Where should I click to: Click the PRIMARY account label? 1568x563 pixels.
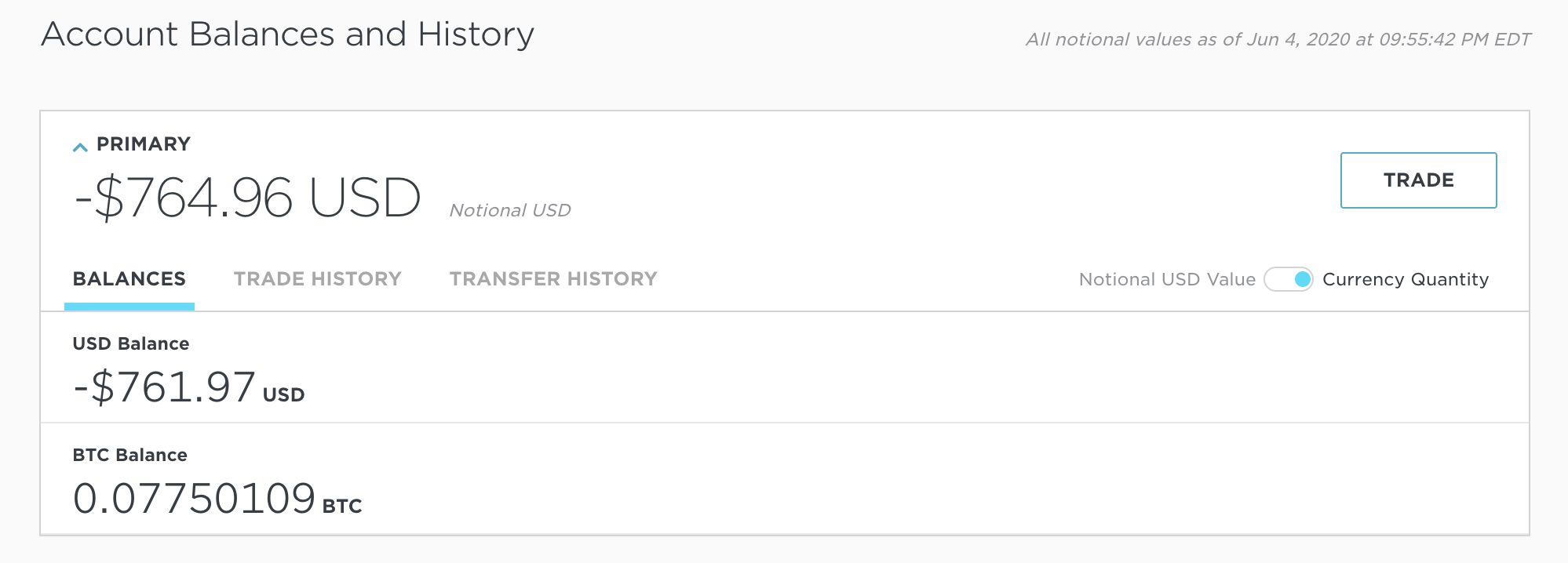point(144,144)
